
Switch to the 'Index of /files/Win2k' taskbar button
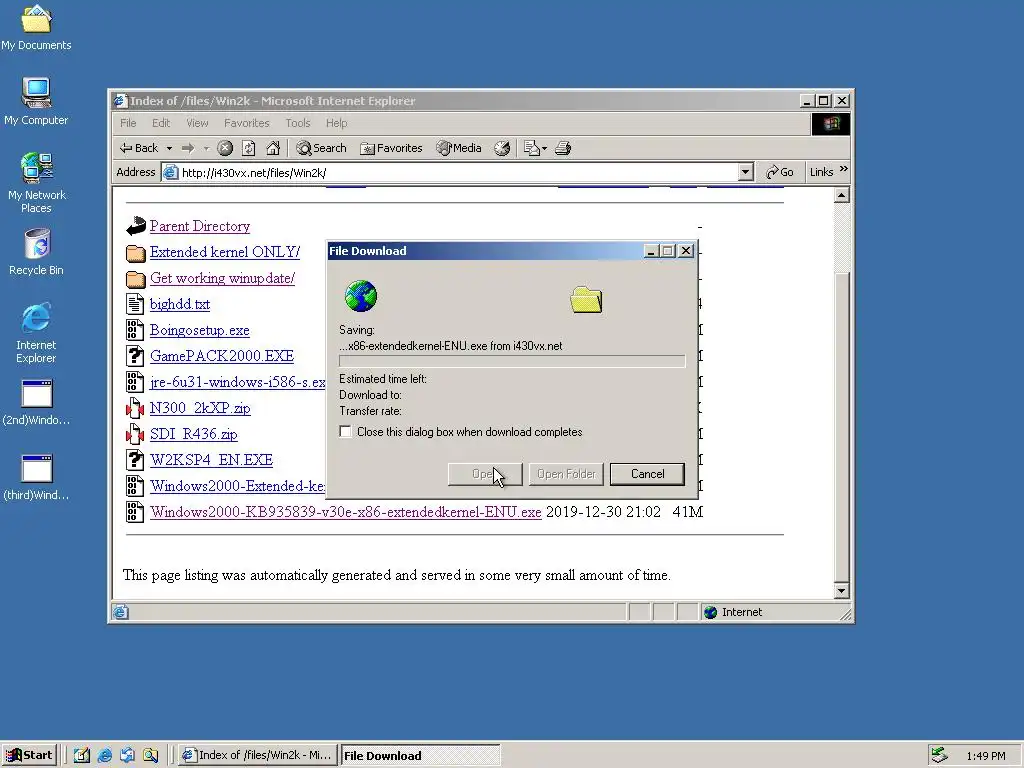(258, 755)
